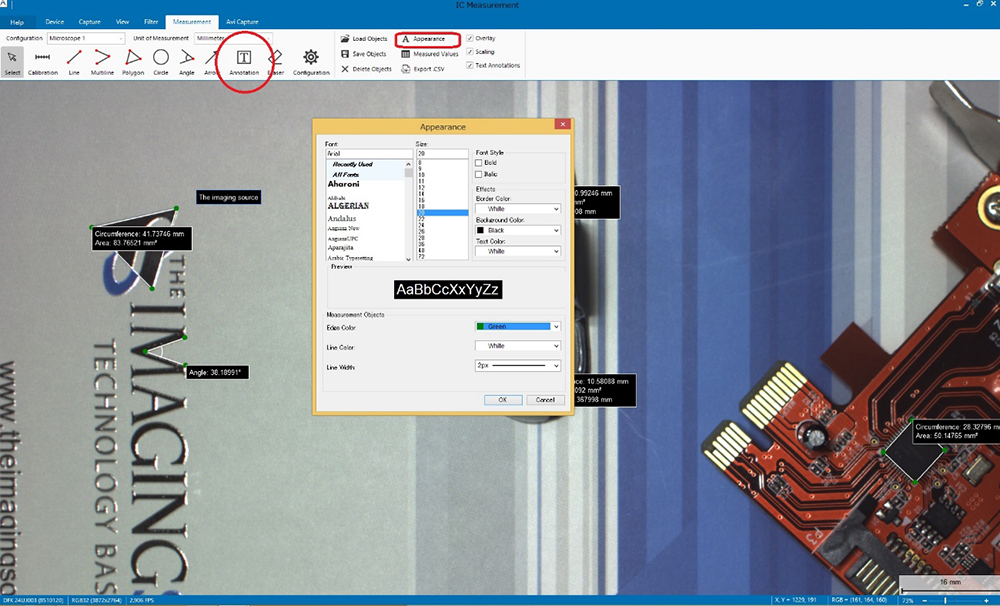Select the "Angle: 38.18991°" measurement label
The image size is (1000, 606).
click(x=216, y=373)
